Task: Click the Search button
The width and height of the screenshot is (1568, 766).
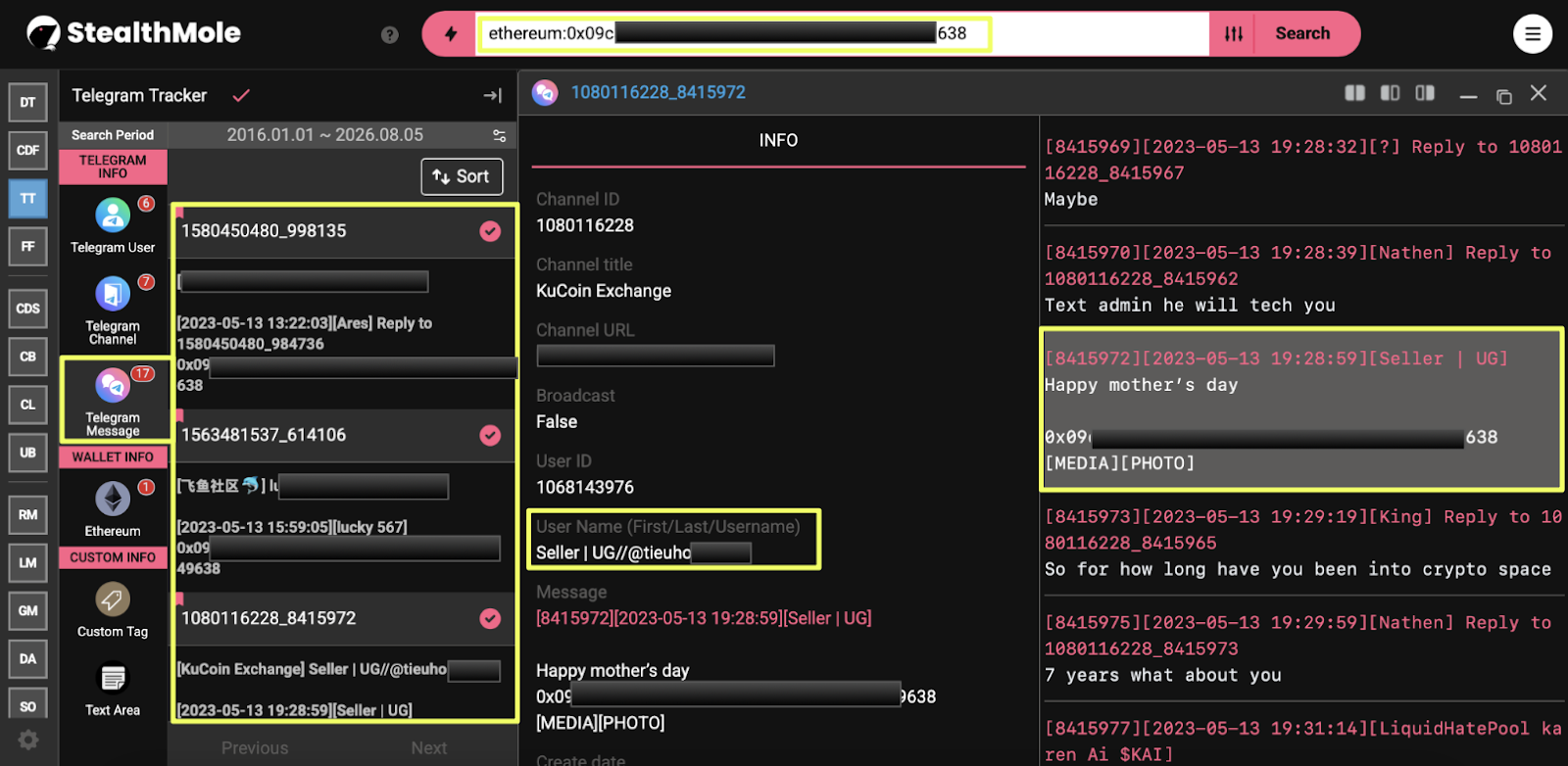Action: (1302, 34)
